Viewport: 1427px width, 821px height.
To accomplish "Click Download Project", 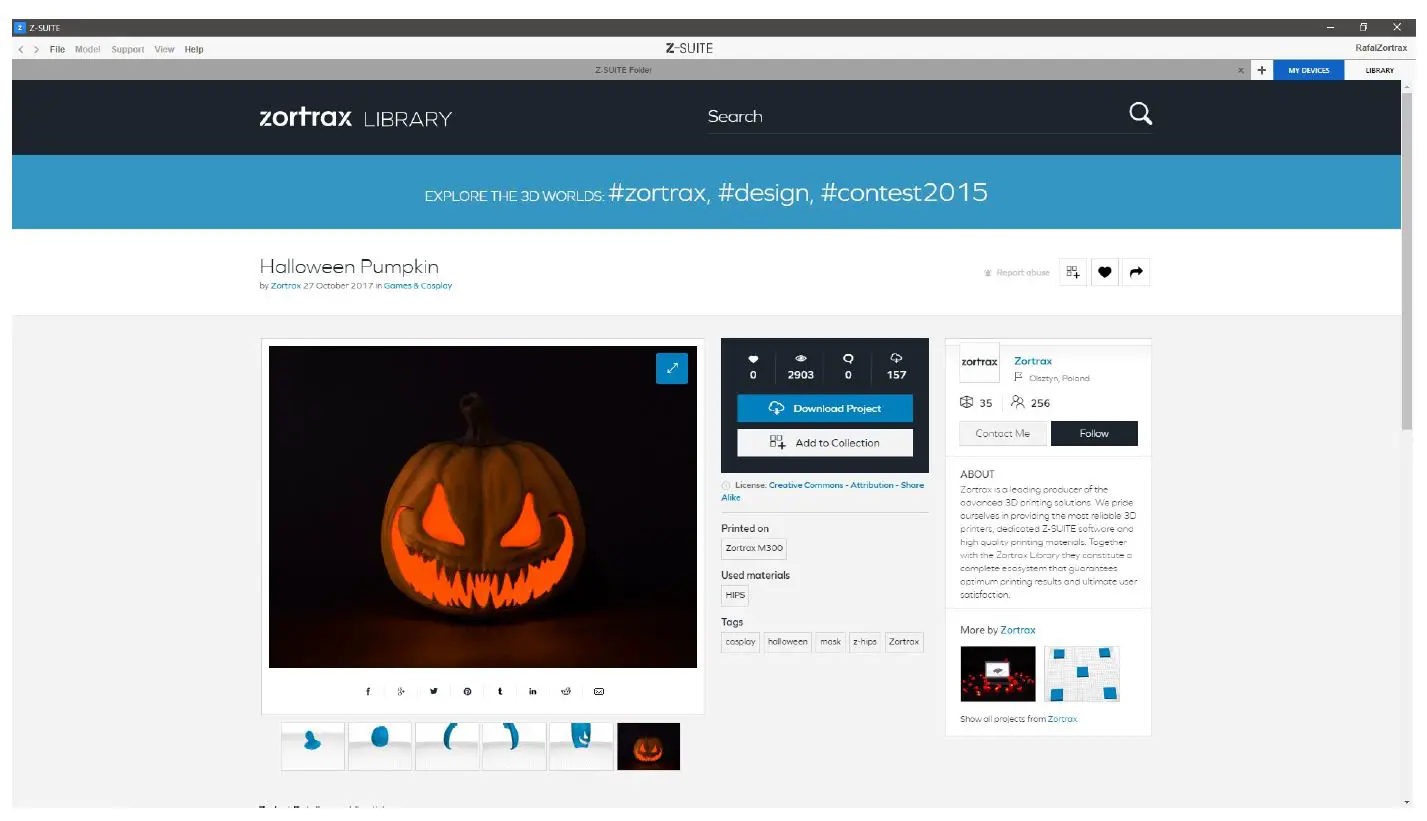I will [x=824, y=408].
